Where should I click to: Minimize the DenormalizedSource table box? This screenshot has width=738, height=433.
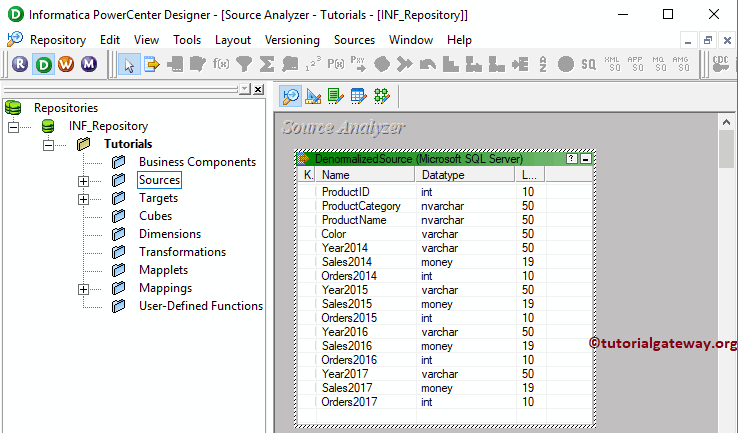585,159
